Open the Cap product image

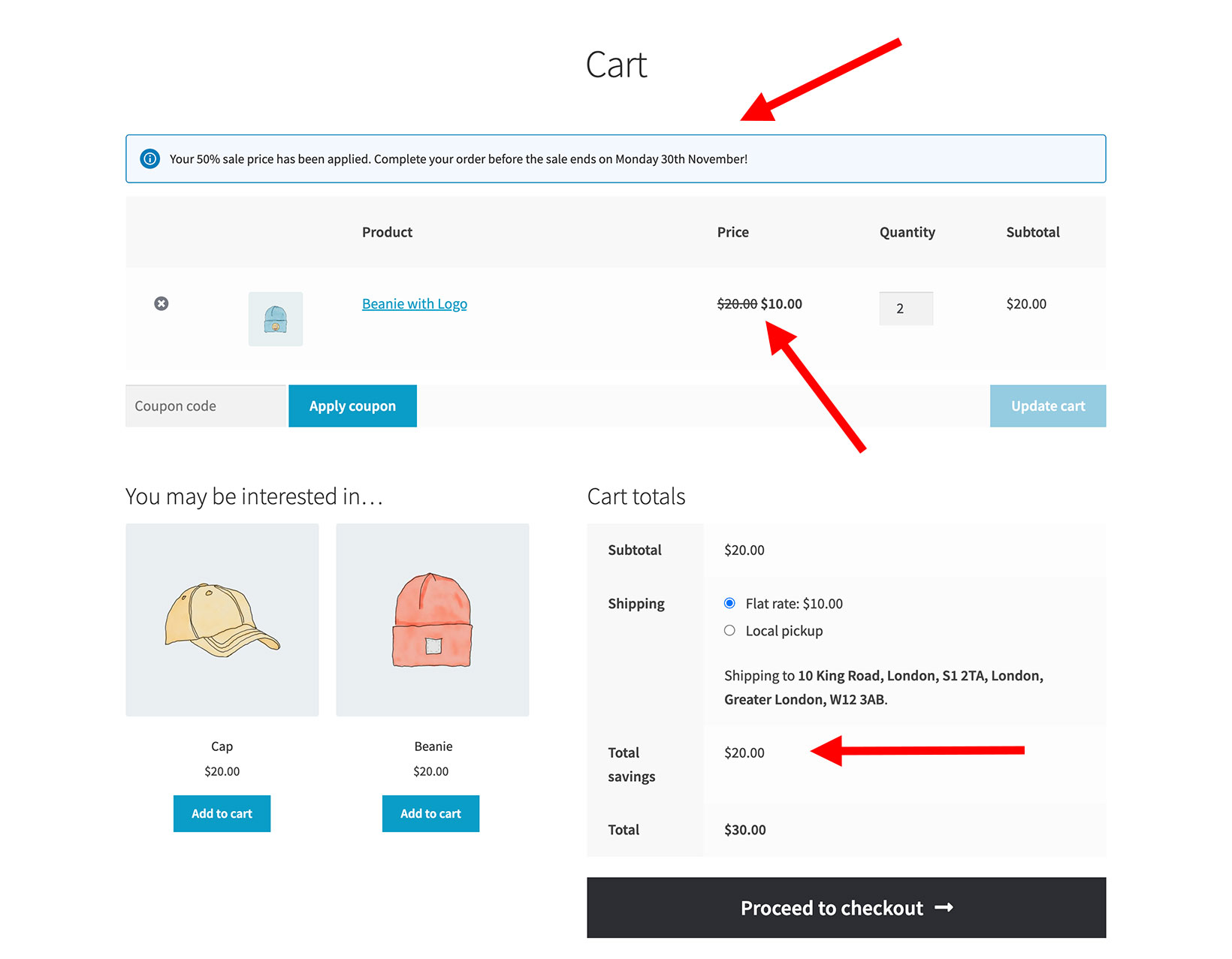[222, 619]
